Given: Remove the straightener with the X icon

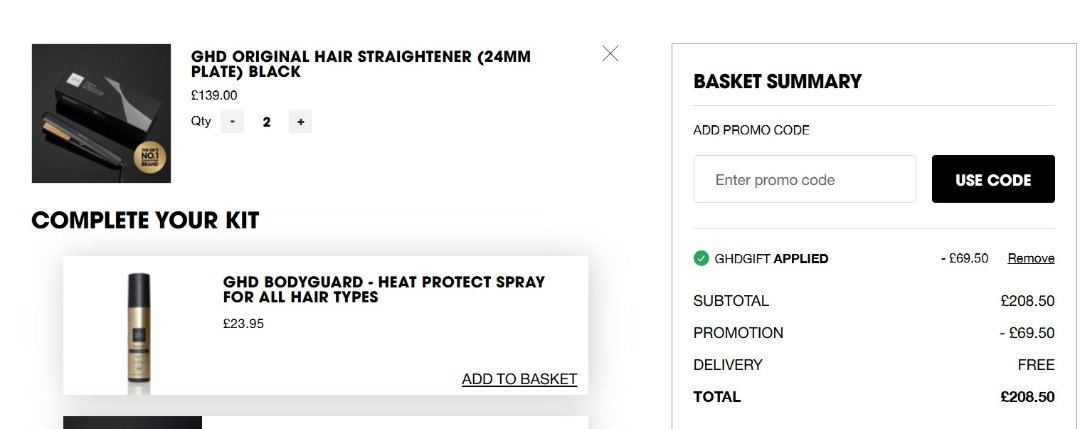Looking at the screenshot, I should (x=610, y=54).
